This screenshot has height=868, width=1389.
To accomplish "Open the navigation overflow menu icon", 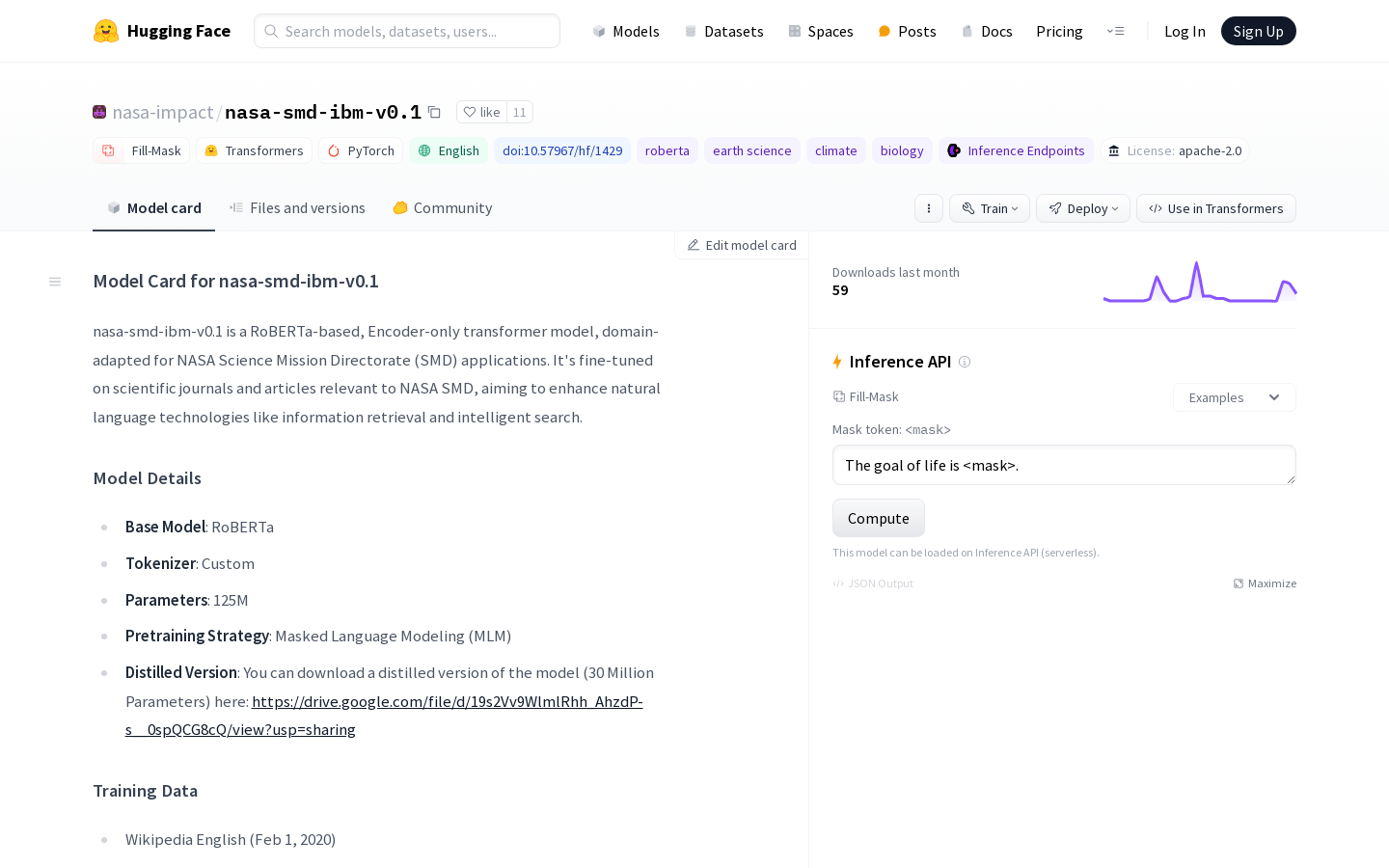I will coord(1115,31).
